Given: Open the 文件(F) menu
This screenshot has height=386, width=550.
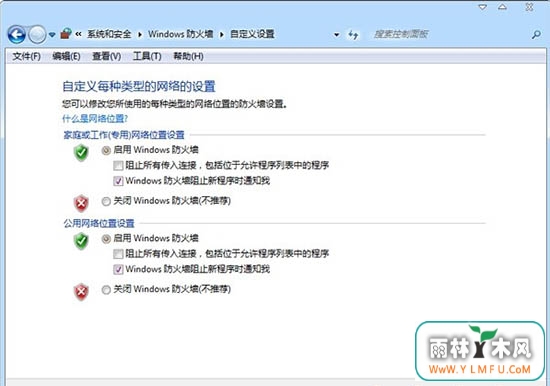Looking at the screenshot, I should point(27,56).
